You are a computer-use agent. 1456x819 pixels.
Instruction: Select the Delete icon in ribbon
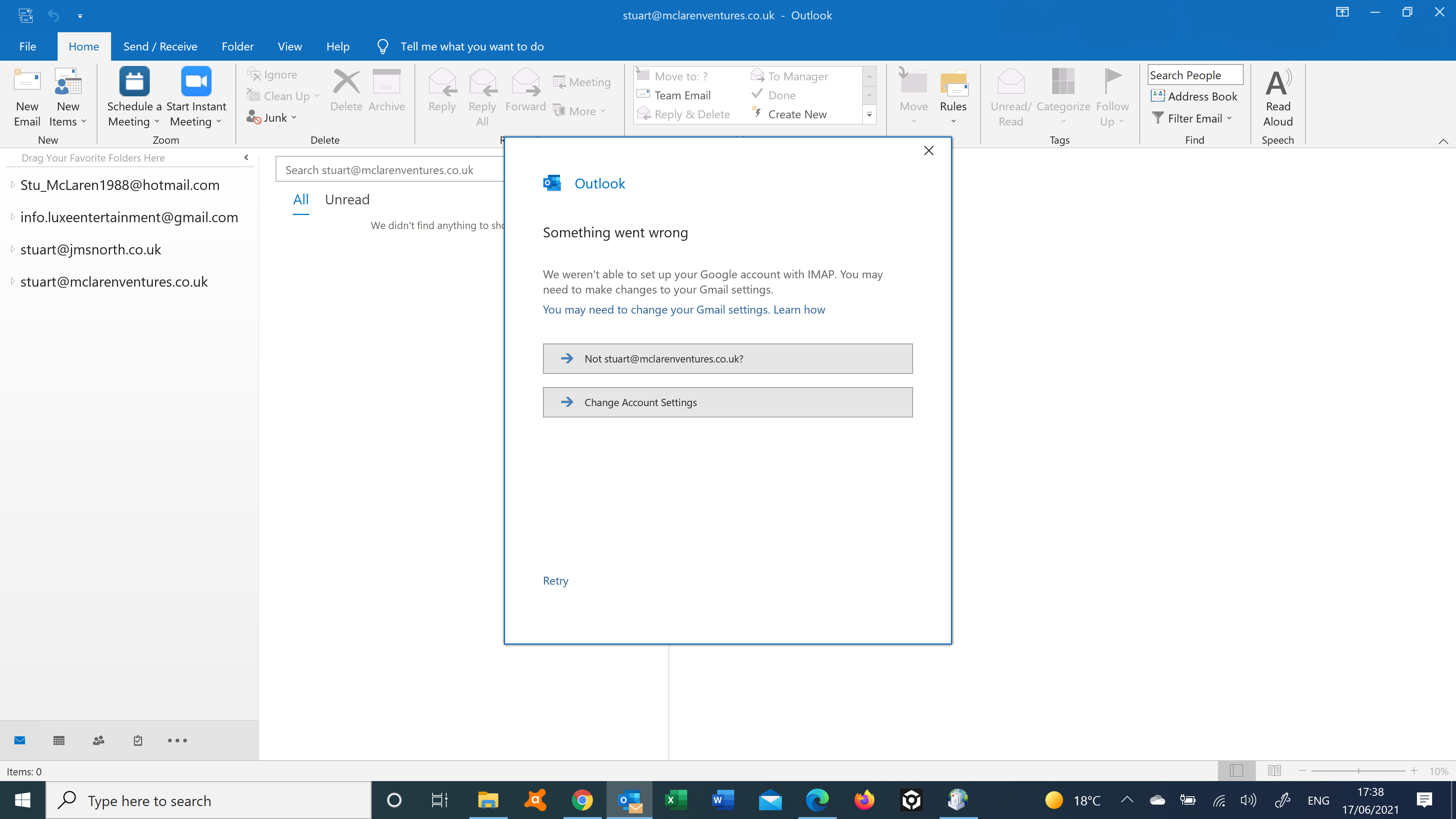click(x=347, y=91)
